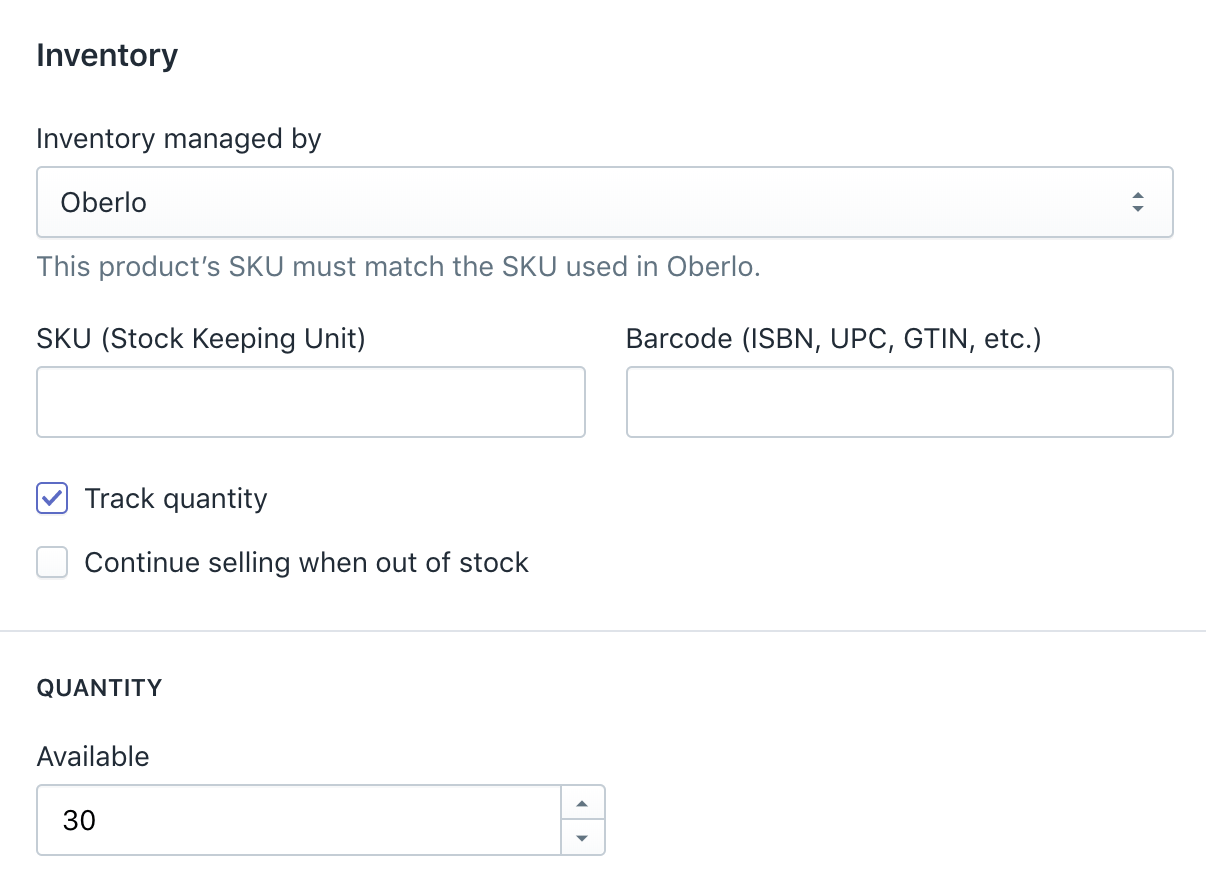The height and width of the screenshot is (888, 1206).
Task: Expand the Oberlo inventory management selector
Action: coord(604,201)
